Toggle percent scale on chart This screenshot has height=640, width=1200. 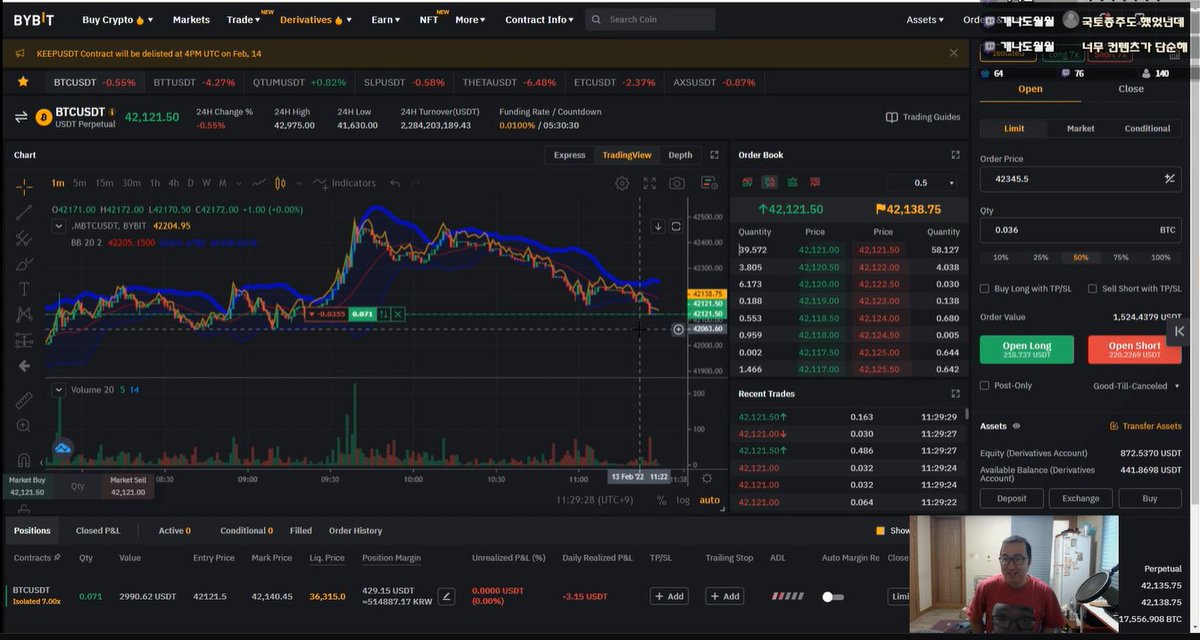click(661, 500)
